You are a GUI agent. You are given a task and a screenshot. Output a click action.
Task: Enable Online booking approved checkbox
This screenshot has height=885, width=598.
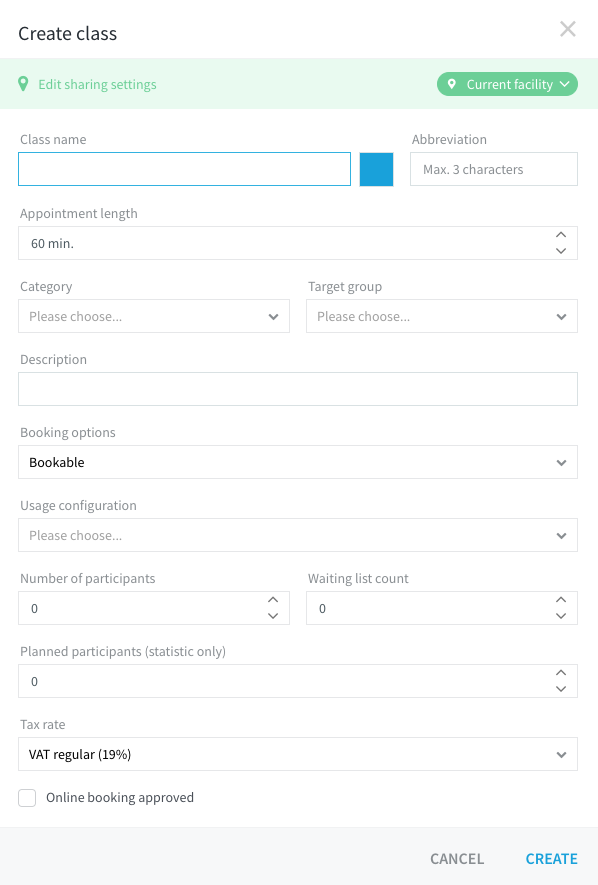27,798
